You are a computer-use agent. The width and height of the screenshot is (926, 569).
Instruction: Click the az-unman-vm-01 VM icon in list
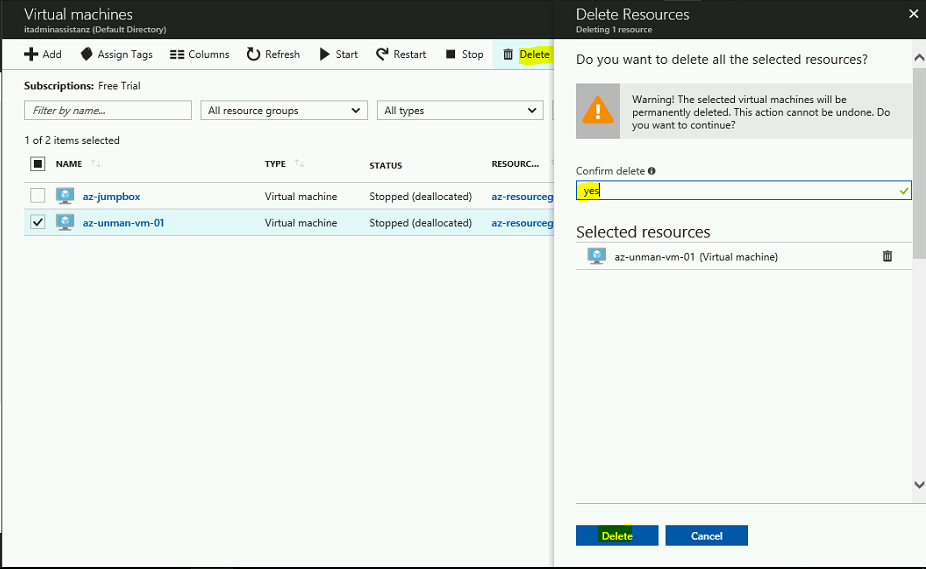[x=65, y=222]
